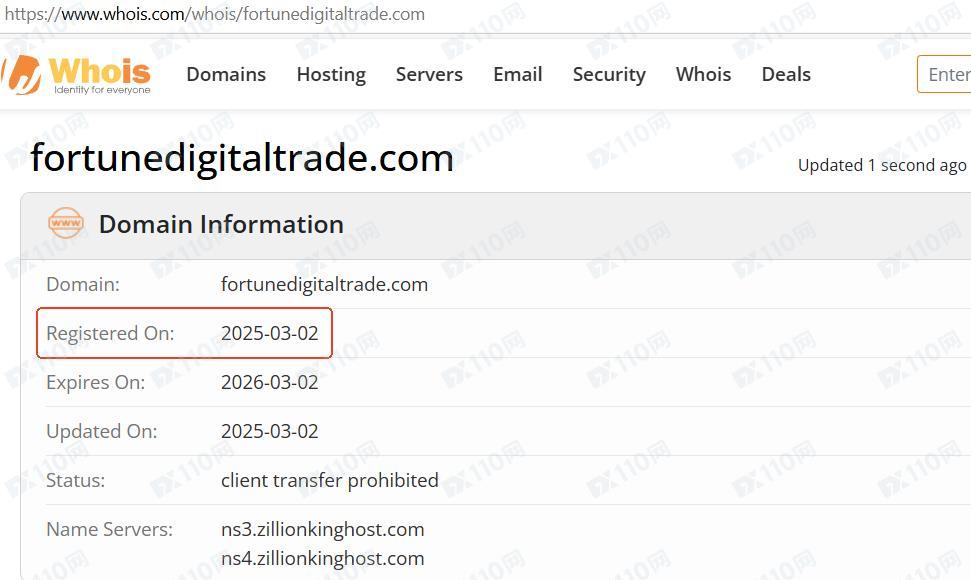This screenshot has height=580, width=971.
Task: Click the page URL address text
Action: click(214, 14)
